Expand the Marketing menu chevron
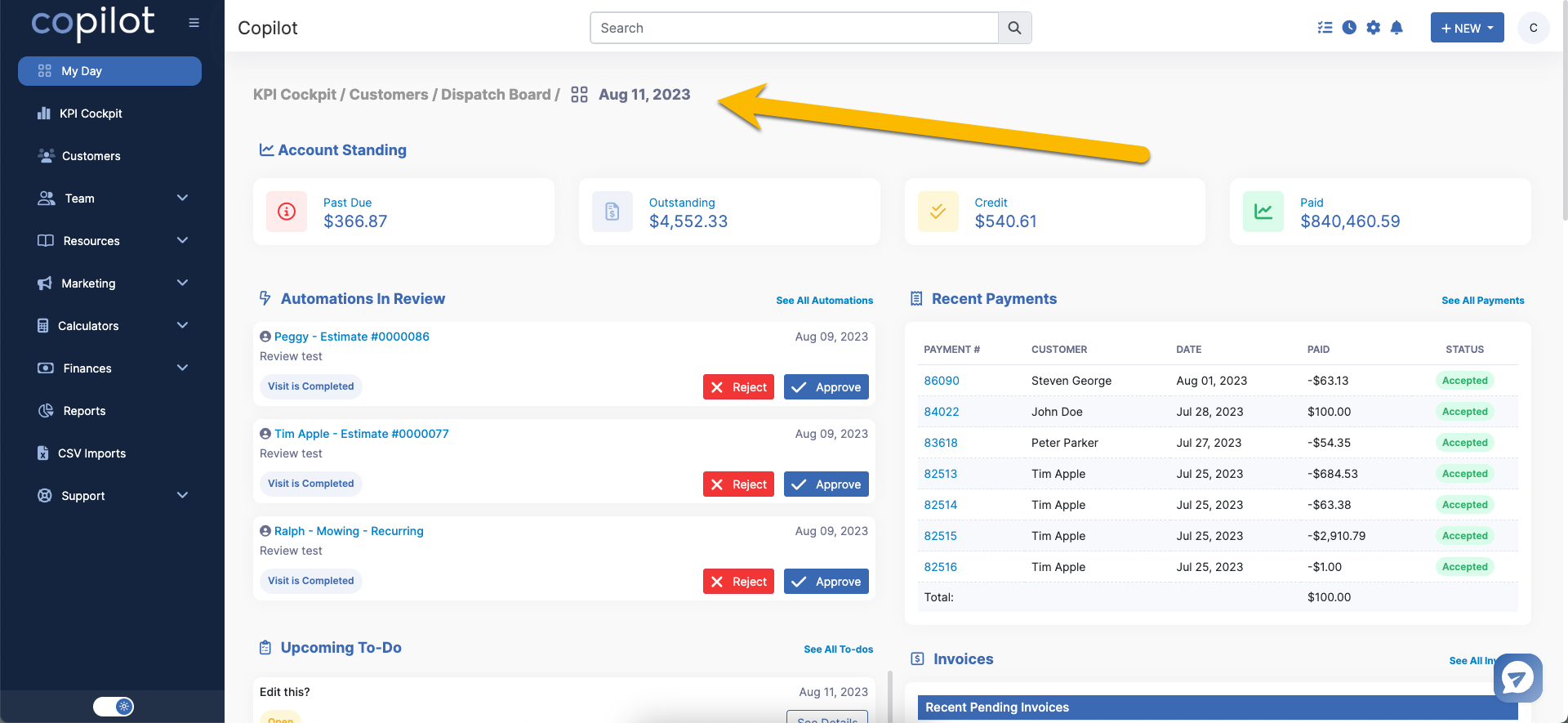Viewport: 1568px width, 723px height. [182, 283]
